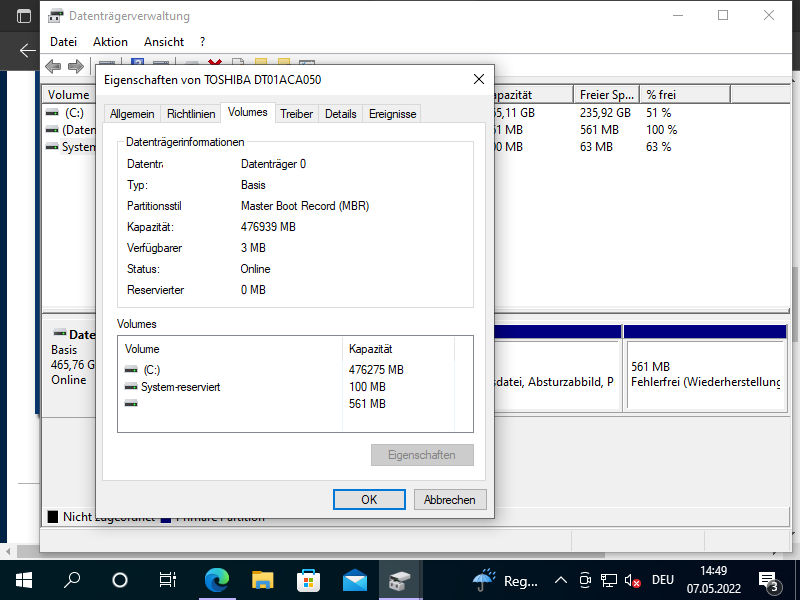The width and height of the screenshot is (800, 600).
Task: Click the left scroll arrow at bottom
Action: (x=8, y=553)
